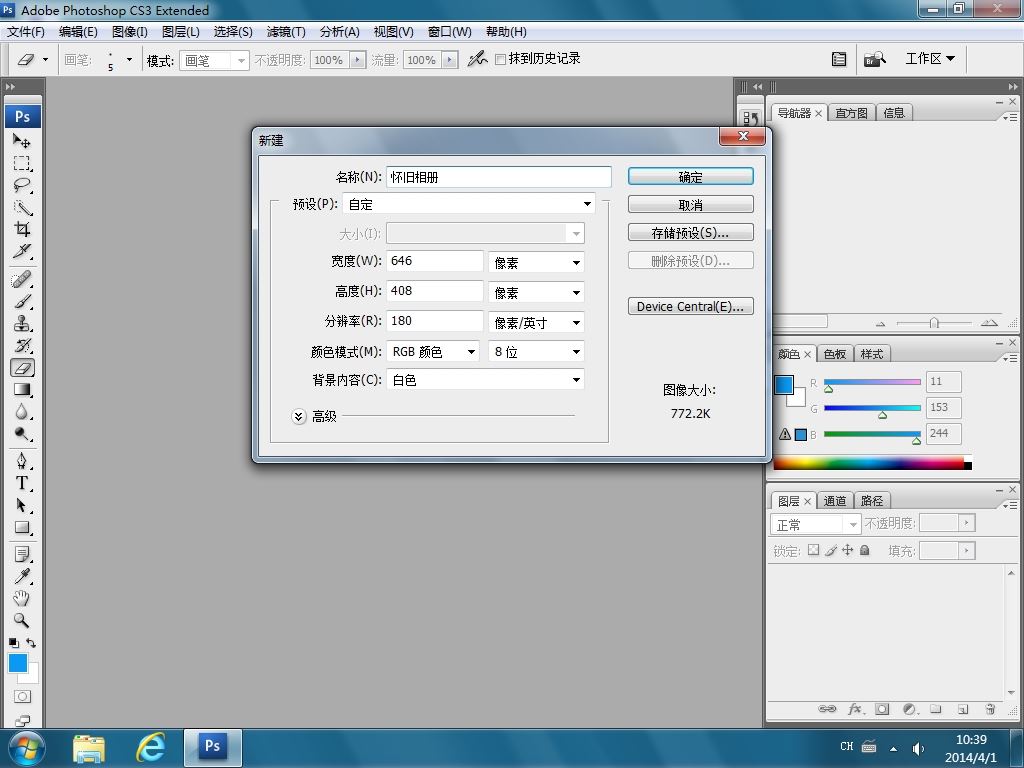Pick the Crop tool
The image size is (1024, 768).
21,230
